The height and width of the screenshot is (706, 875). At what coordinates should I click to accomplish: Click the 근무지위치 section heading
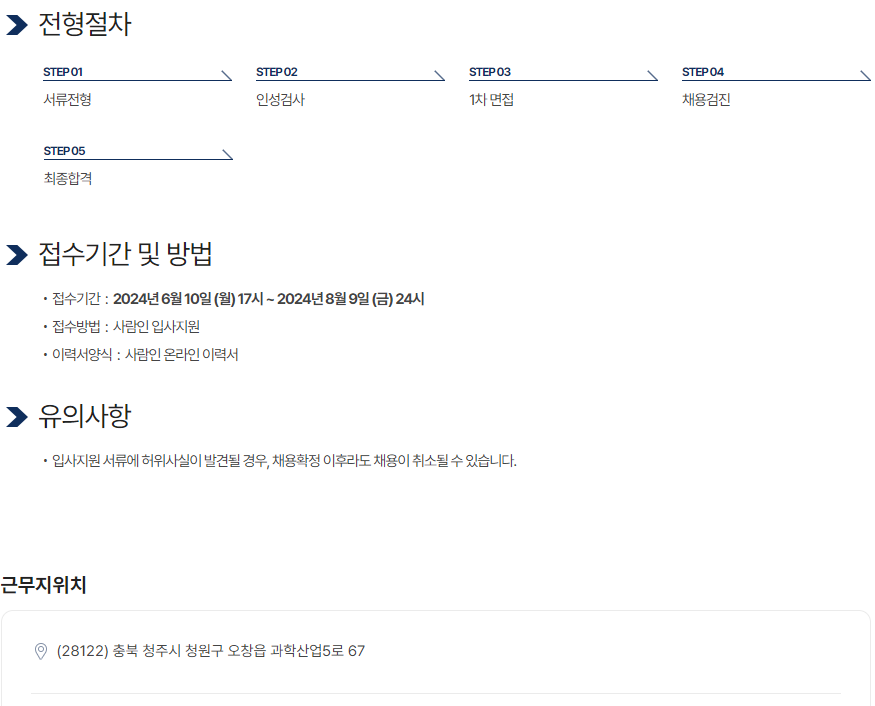coord(44,585)
